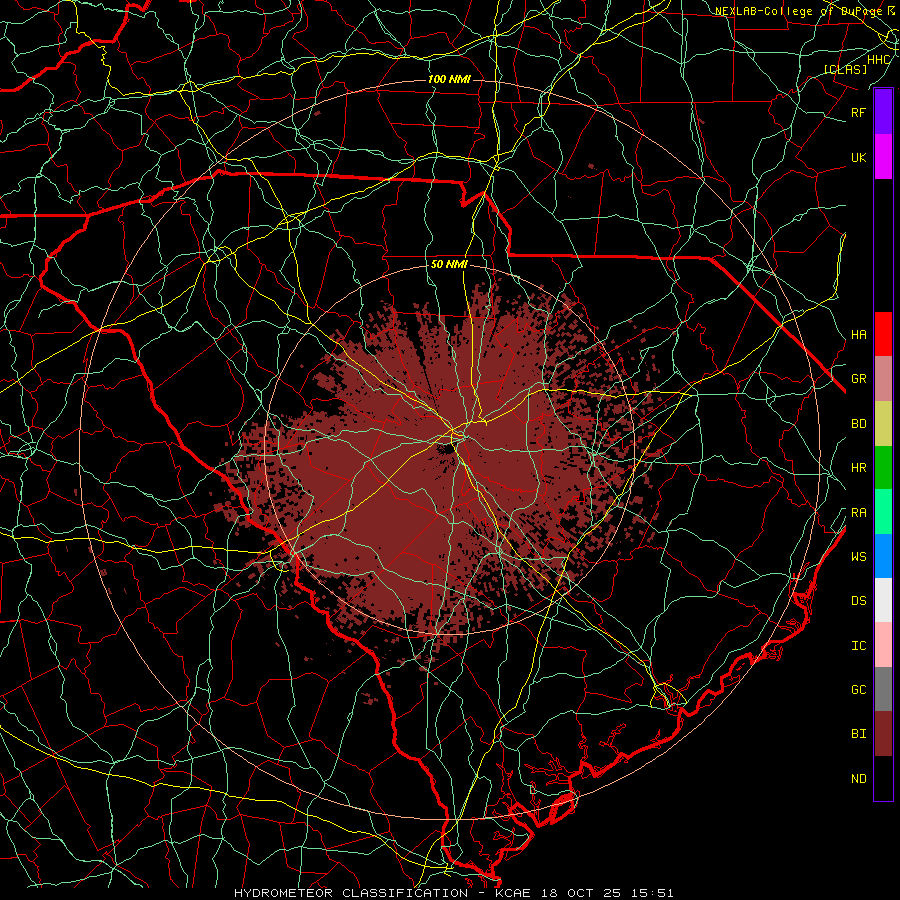Click the 'GR' legend label
This screenshot has height=900, width=900.
(x=858, y=379)
